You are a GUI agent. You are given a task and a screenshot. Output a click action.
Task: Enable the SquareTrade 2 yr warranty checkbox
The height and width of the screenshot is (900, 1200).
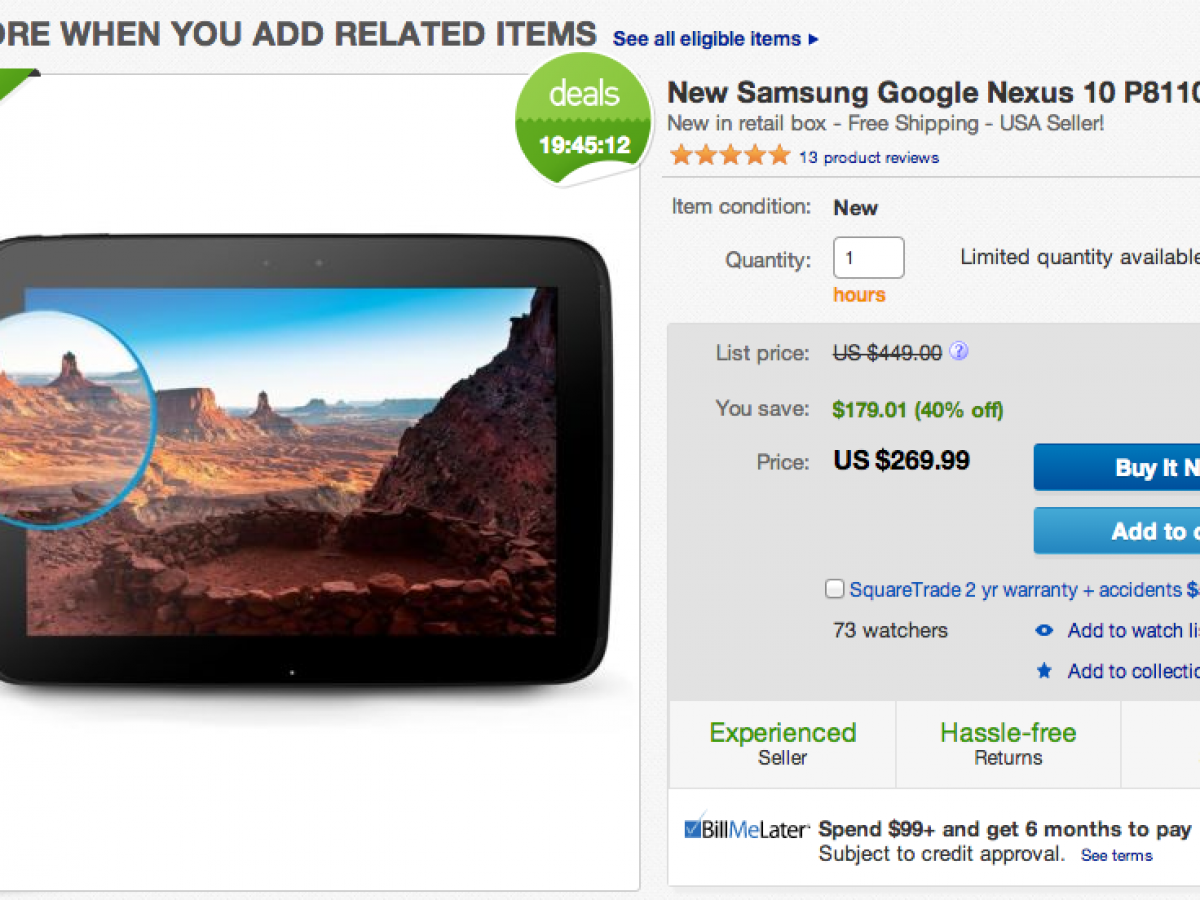pyautogui.click(x=835, y=589)
